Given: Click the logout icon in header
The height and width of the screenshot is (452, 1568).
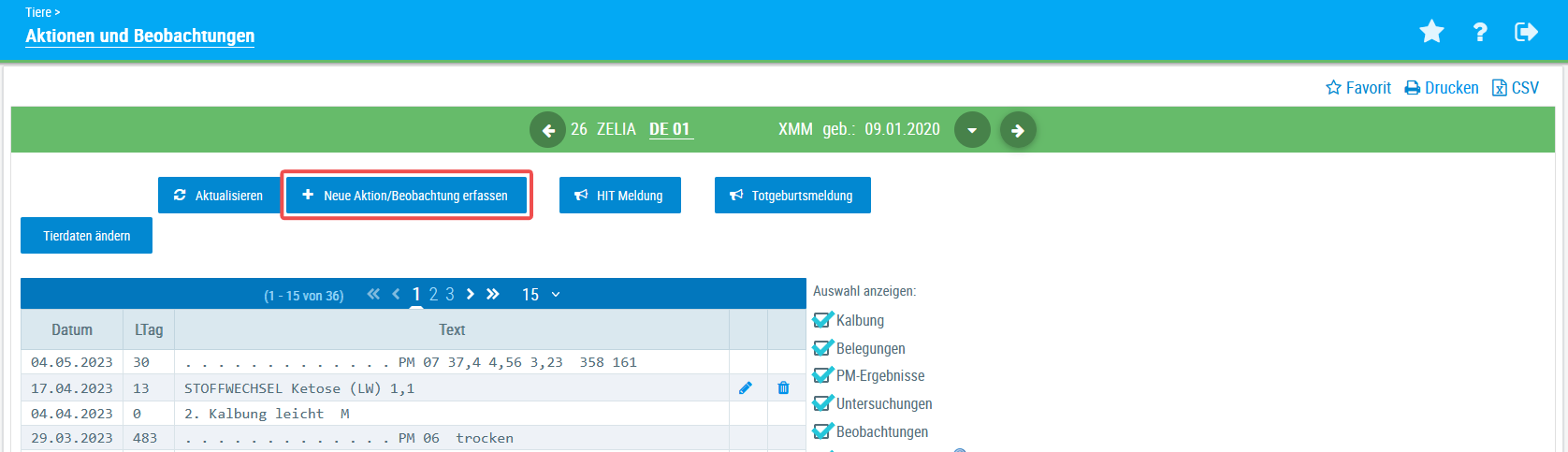Looking at the screenshot, I should click(x=1526, y=32).
